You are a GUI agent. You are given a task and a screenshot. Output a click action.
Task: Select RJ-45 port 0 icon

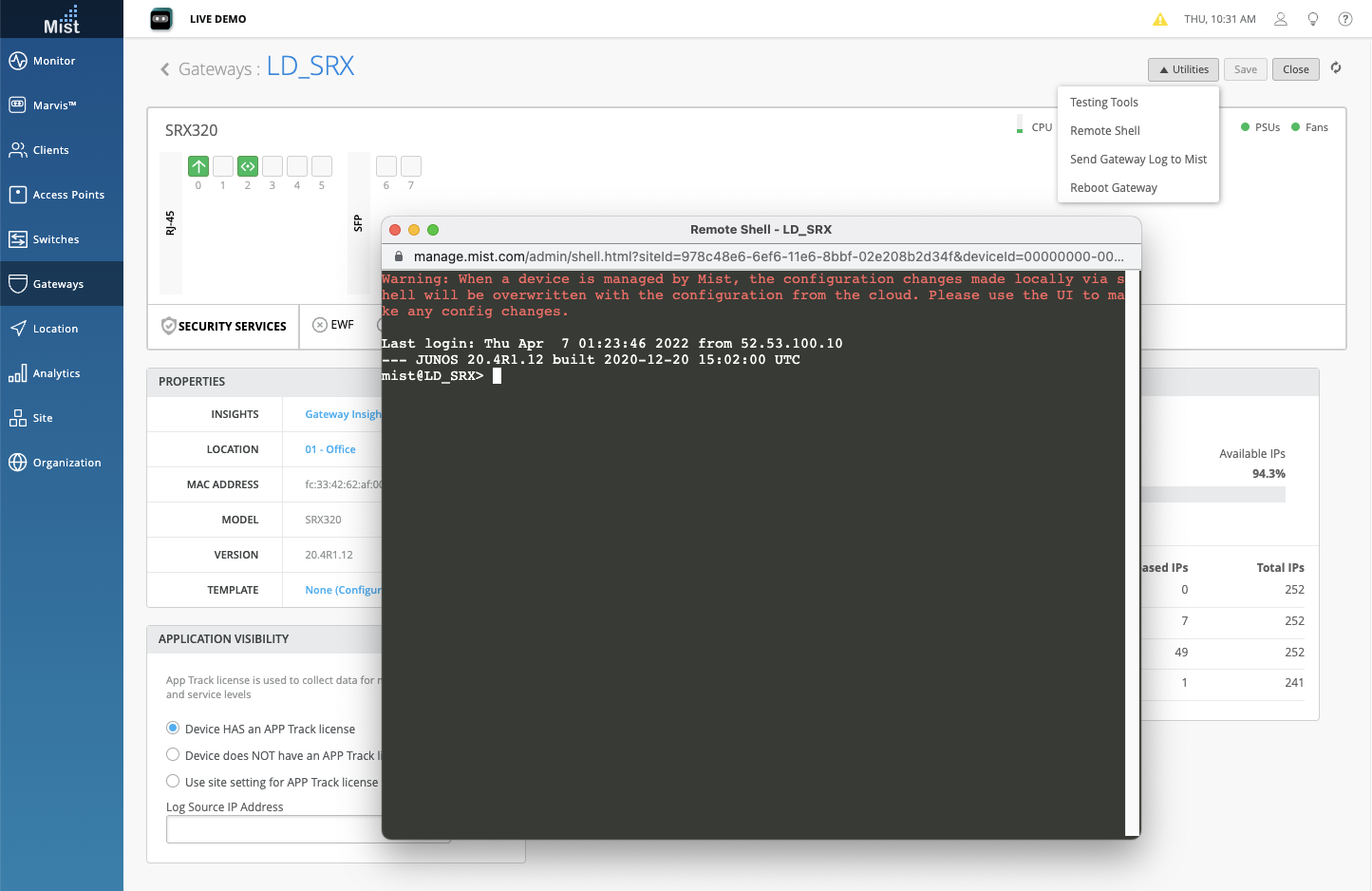pos(198,166)
